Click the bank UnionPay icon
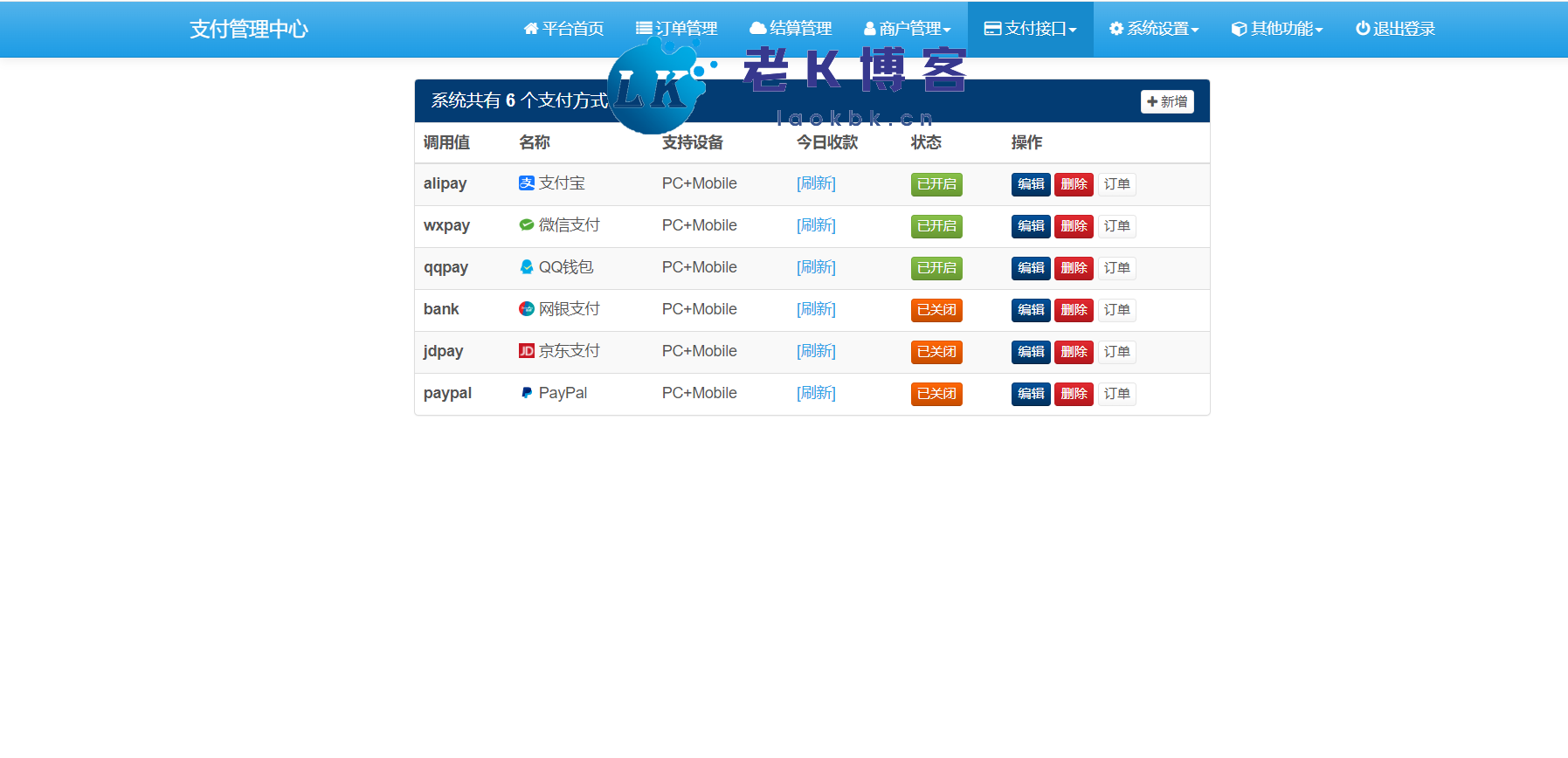The height and width of the screenshot is (758, 1568). (526, 309)
